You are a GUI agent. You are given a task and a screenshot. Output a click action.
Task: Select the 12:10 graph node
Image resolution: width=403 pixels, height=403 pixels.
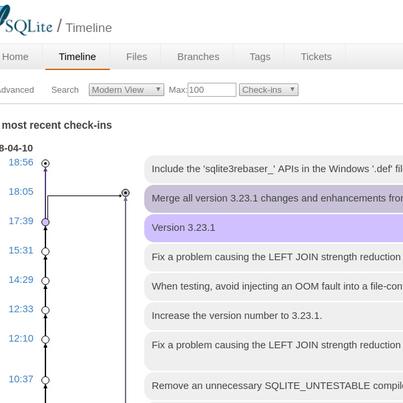(x=46, y=339)
